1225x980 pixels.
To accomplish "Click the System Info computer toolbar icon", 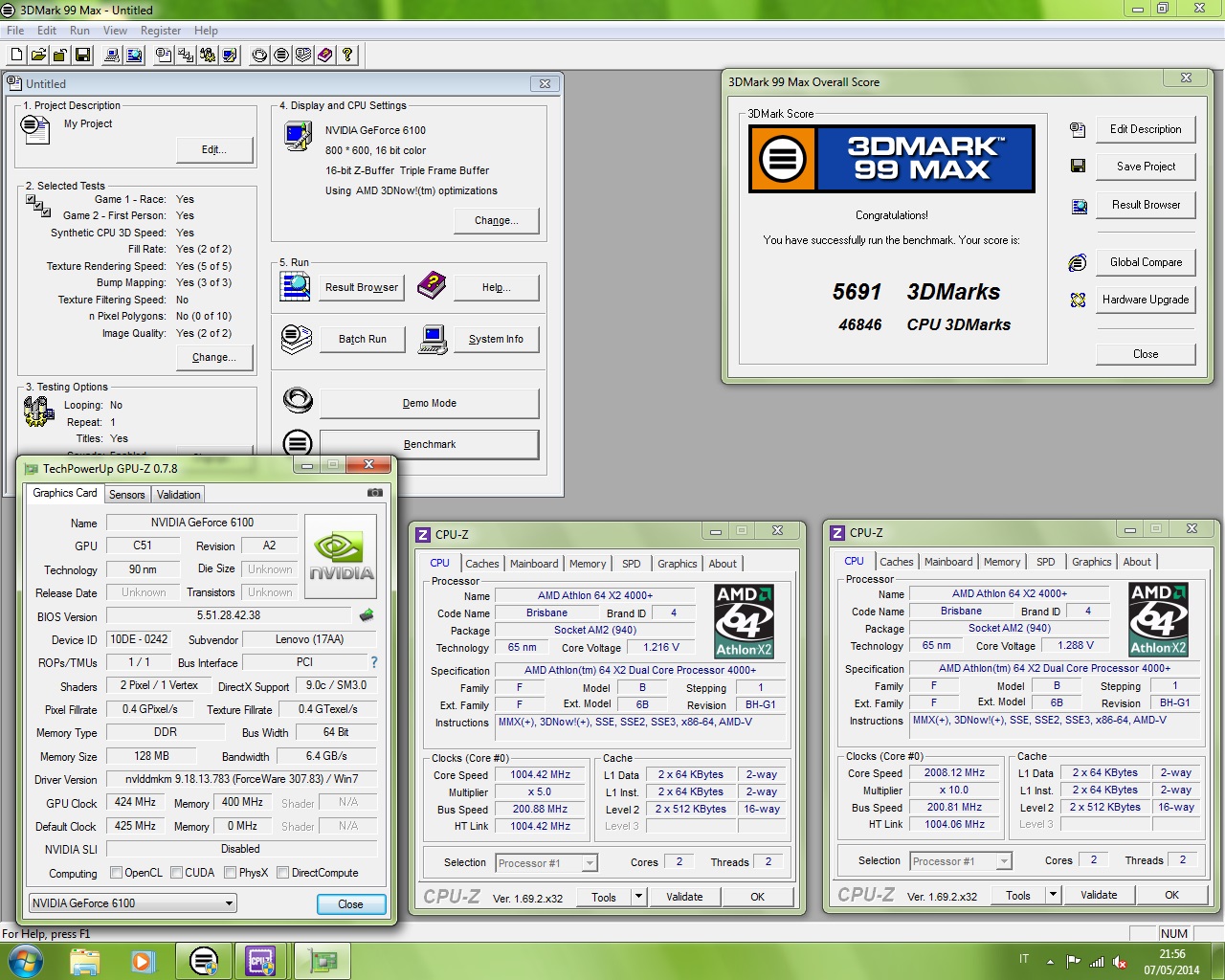I will (112, 56).
